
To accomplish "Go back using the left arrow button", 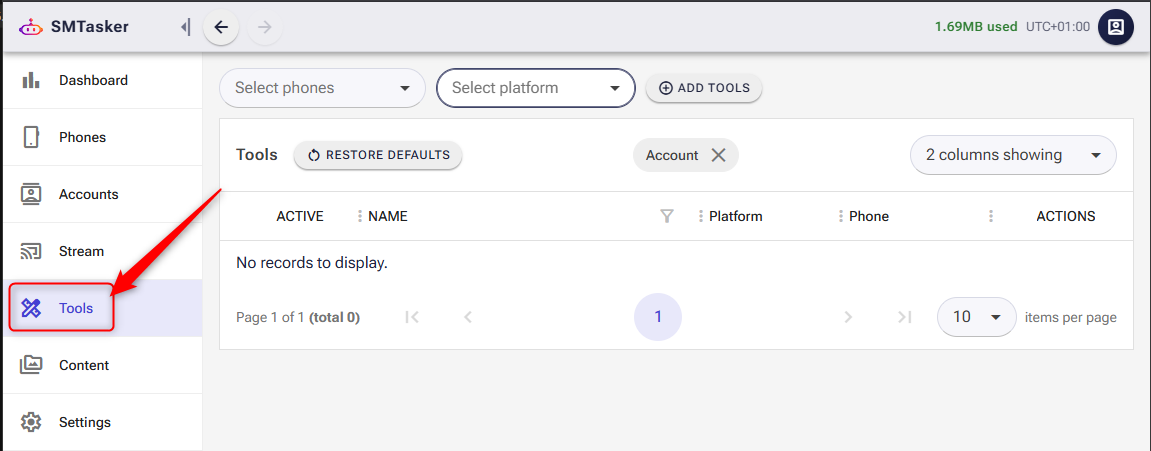I will pyautogui.click(x=221, y=27).
